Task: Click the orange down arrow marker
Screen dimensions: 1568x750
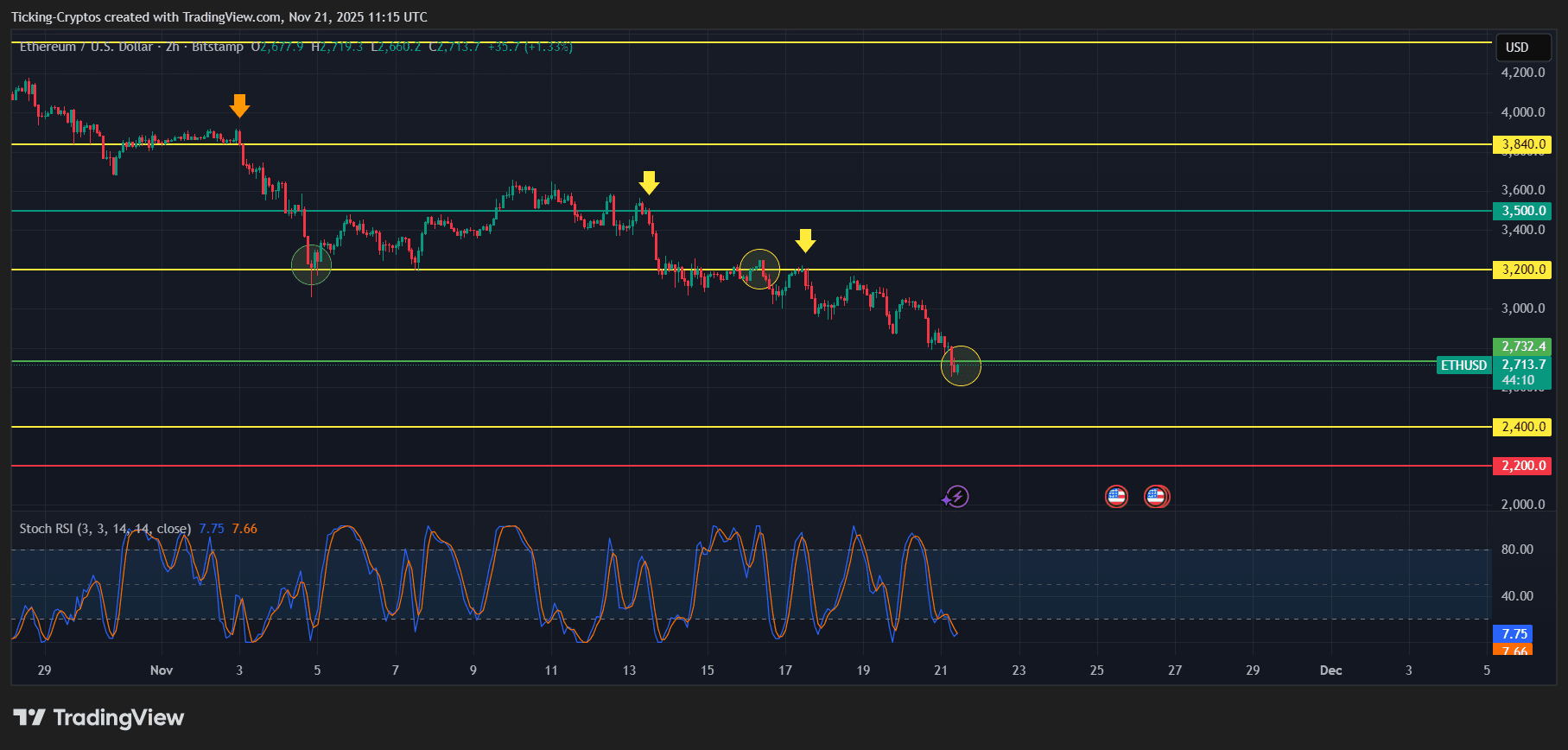Action: 239,105
